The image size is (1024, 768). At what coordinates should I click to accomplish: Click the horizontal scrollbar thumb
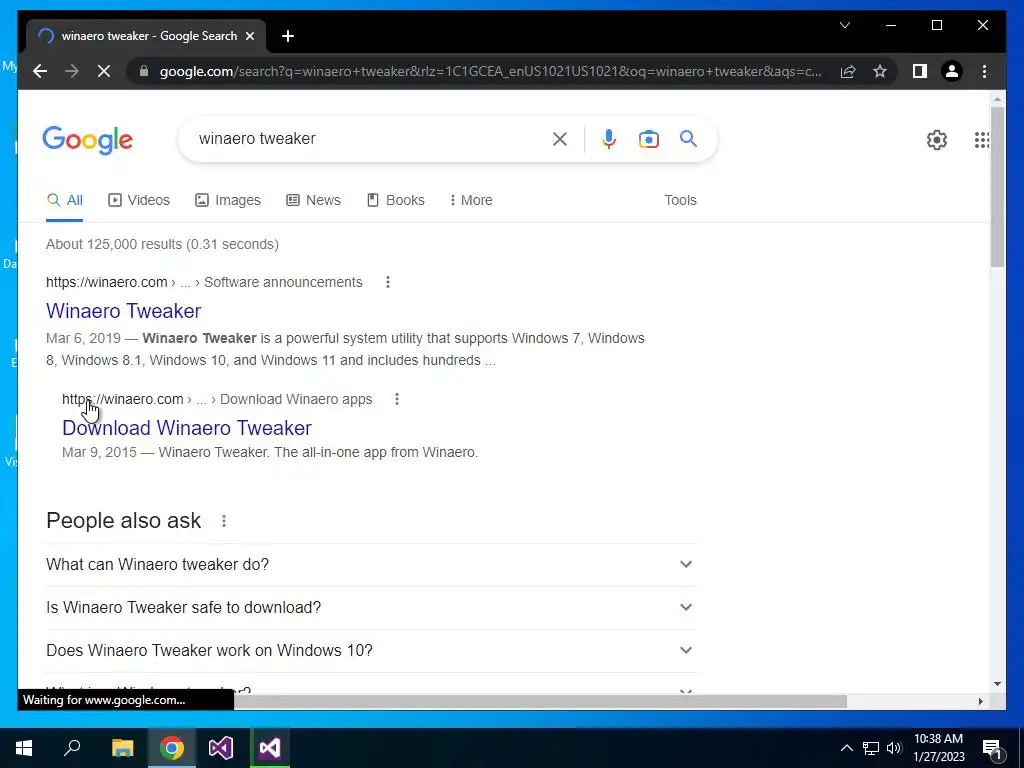click(x=541, y=701)
